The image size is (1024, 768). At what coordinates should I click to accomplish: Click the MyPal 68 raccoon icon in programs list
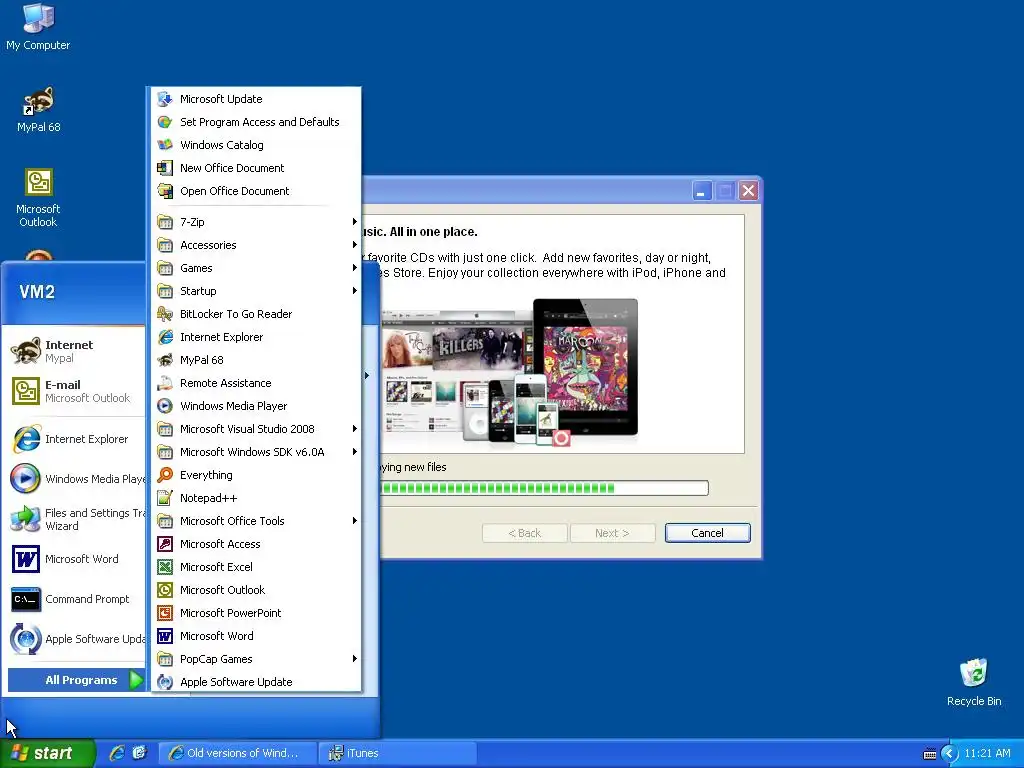point(165,360)
